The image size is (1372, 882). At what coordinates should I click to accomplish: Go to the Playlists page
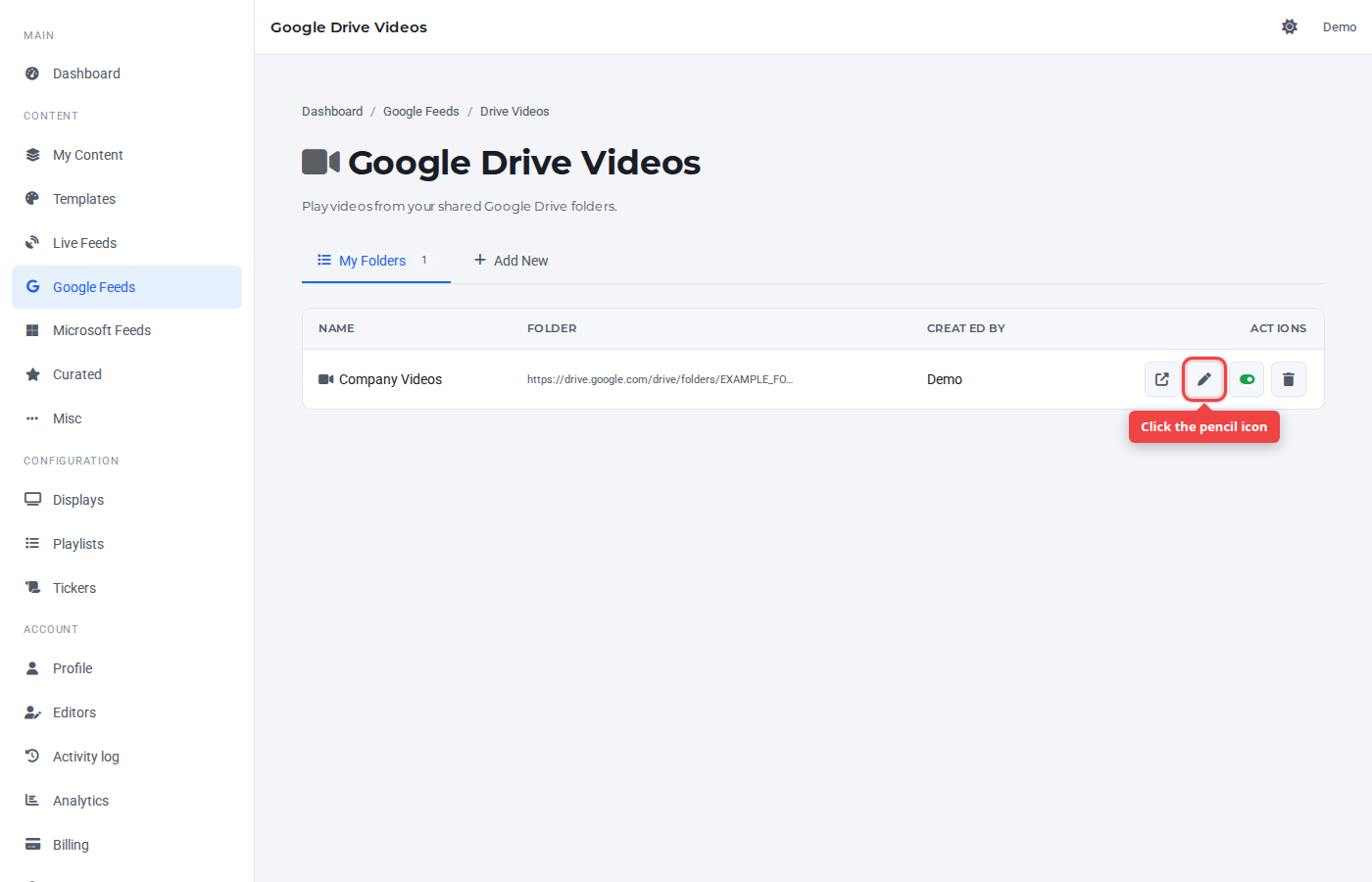(x=126, y=544)
